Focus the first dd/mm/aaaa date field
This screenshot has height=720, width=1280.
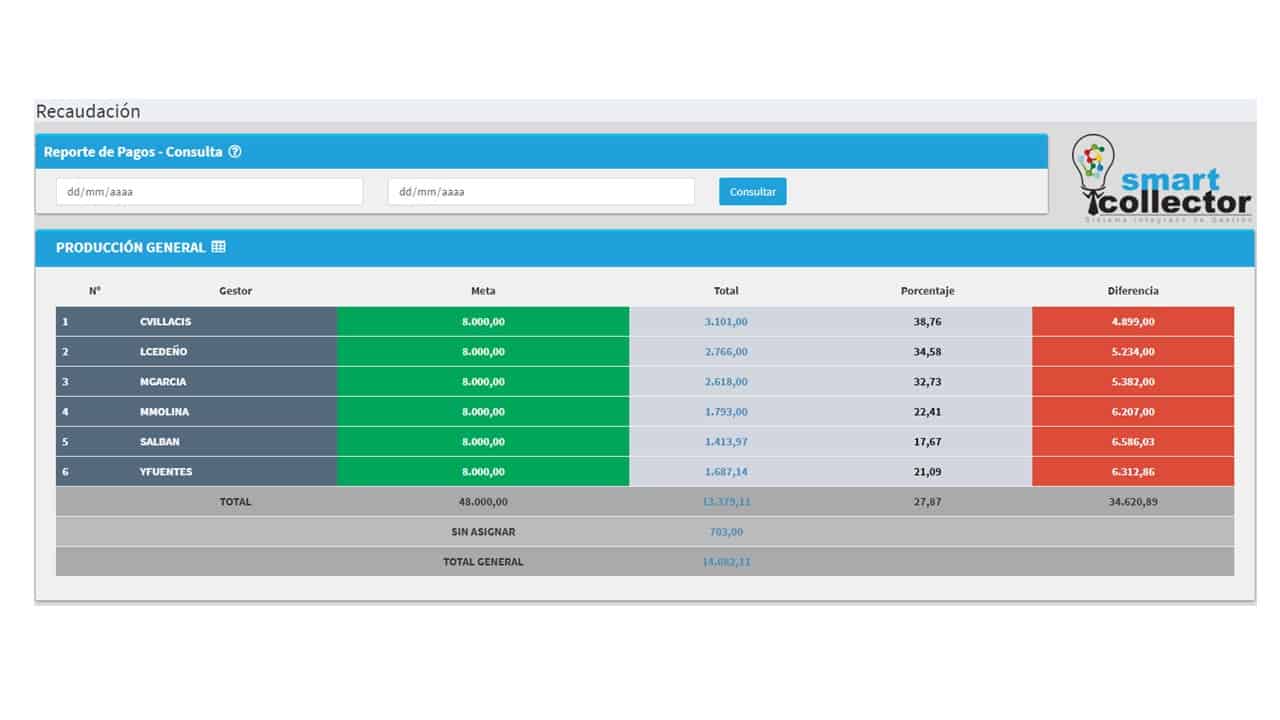tap(209, 191)
